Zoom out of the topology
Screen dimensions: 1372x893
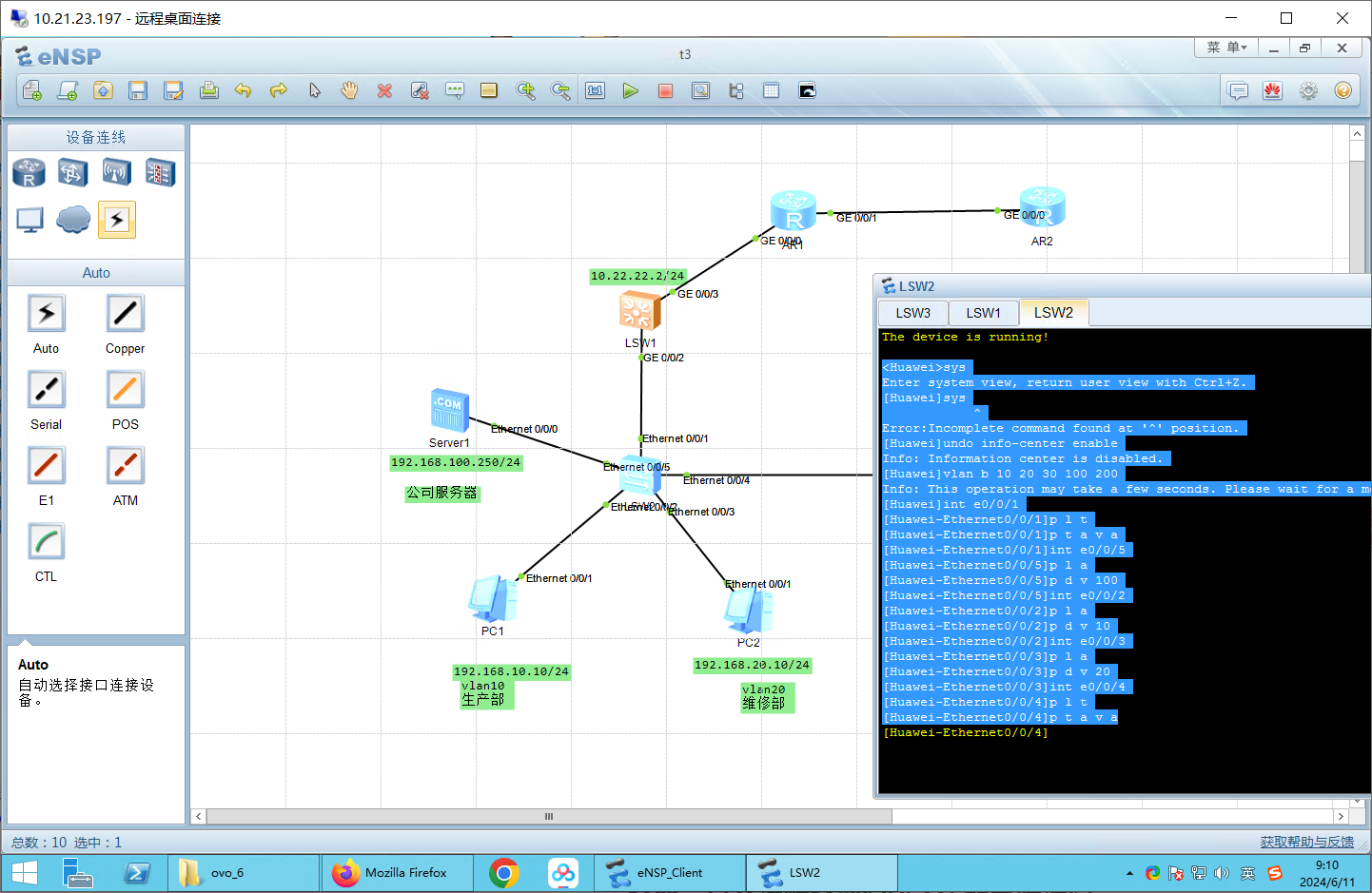(560, 90)
